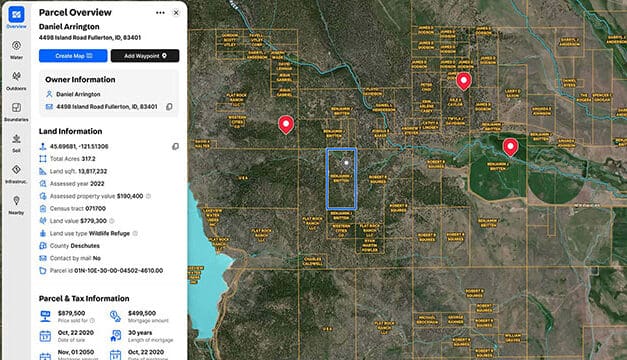The image size is (627, 360).
Task: Open the Infrastructure sidebar section
Action: click(x=16, y=174)
